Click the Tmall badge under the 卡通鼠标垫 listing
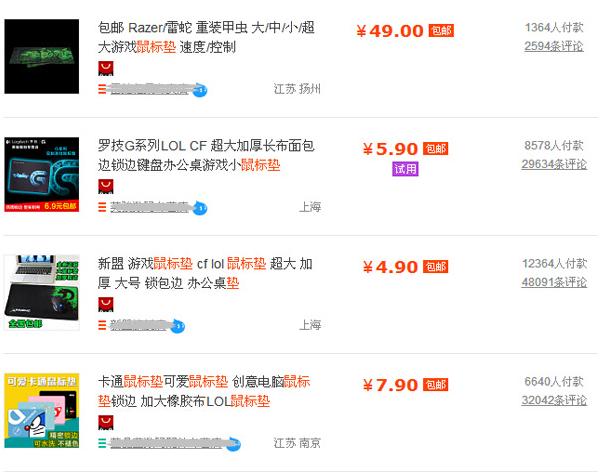Image resolution: width=600 pixels, height=476 pixels. coord(106,422)
